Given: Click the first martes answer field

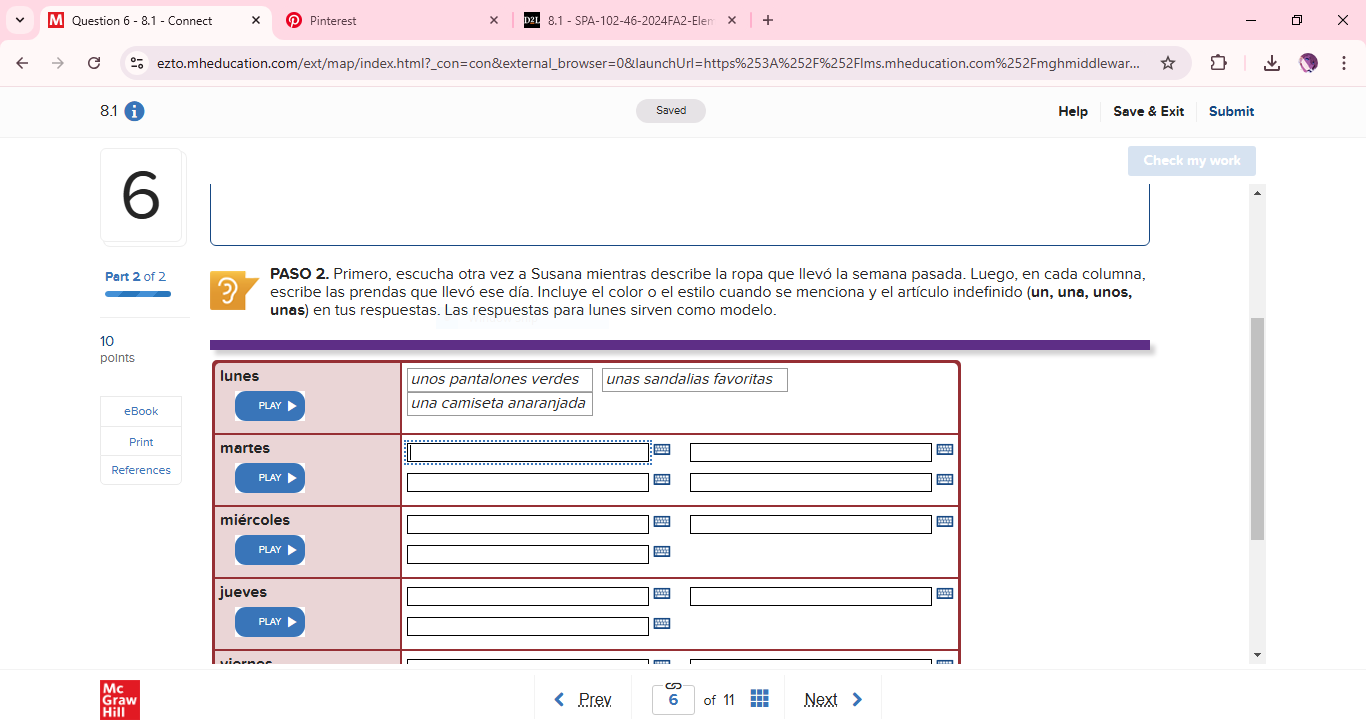Looking at the screenshot, I should (528, 453).
